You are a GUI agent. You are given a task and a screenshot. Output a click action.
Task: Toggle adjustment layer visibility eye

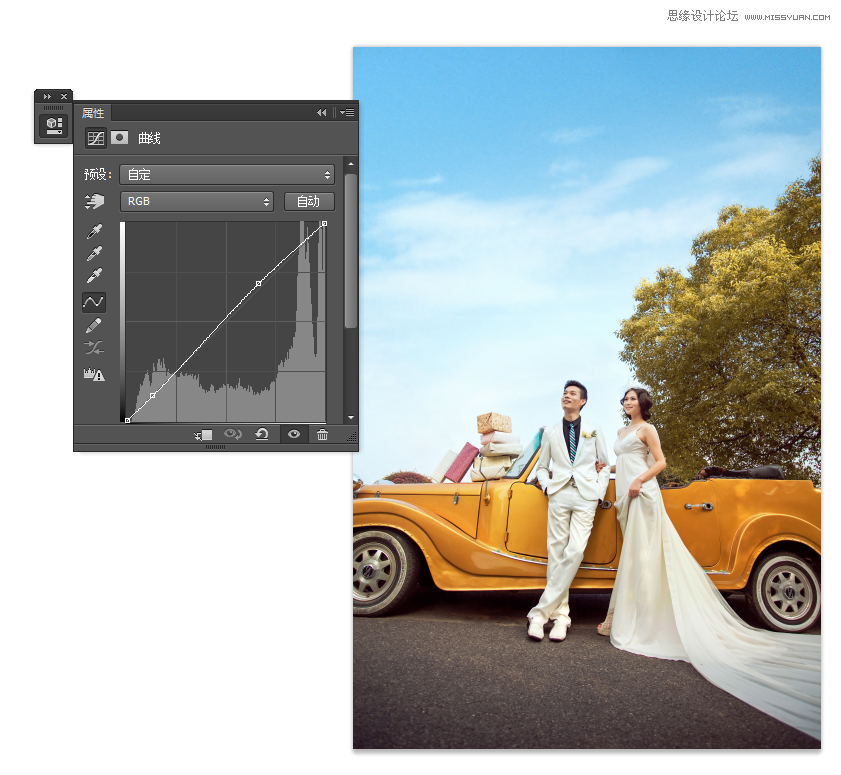pos(294,434)
